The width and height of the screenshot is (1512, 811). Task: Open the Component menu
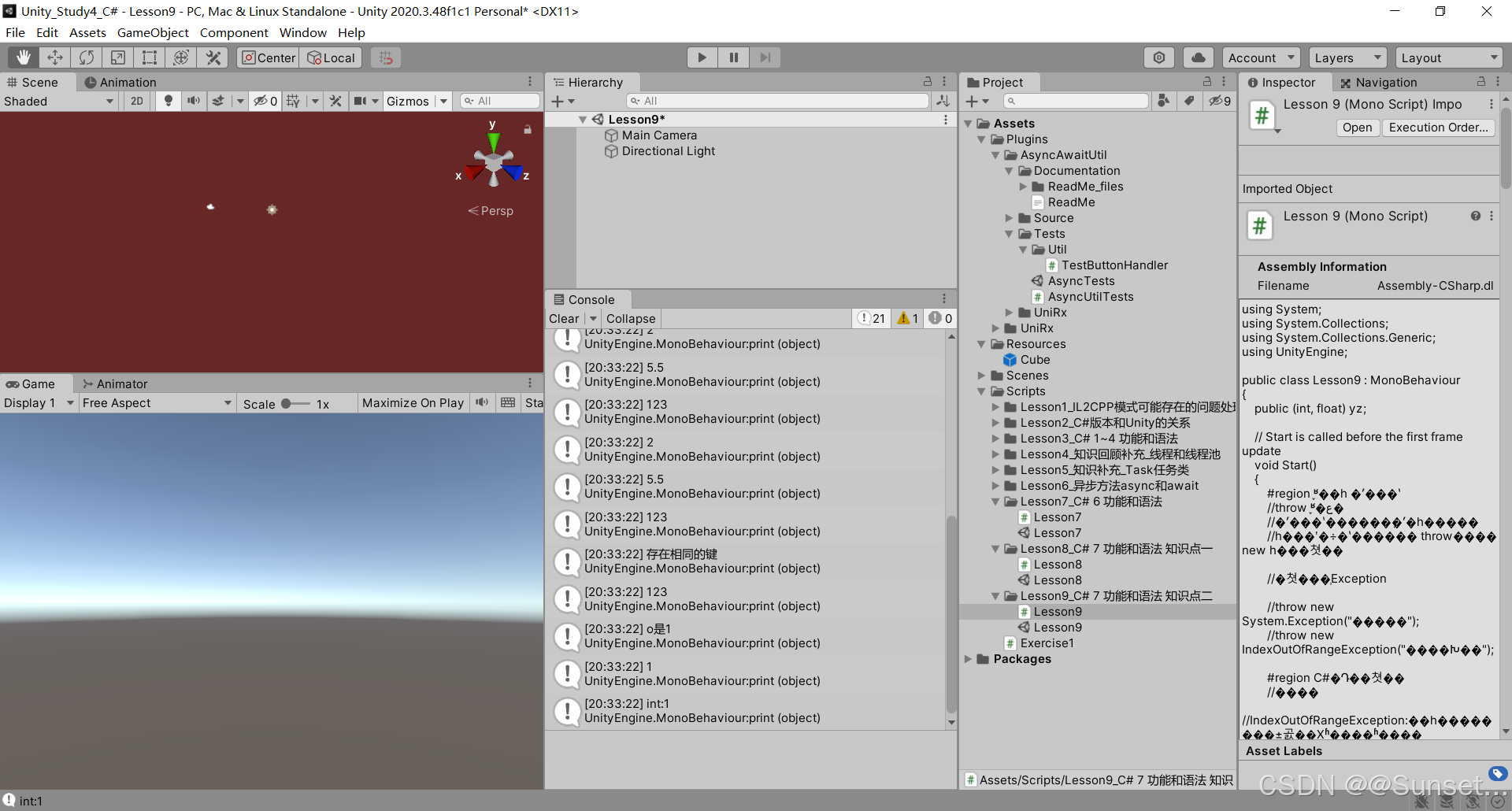point(234,32)
